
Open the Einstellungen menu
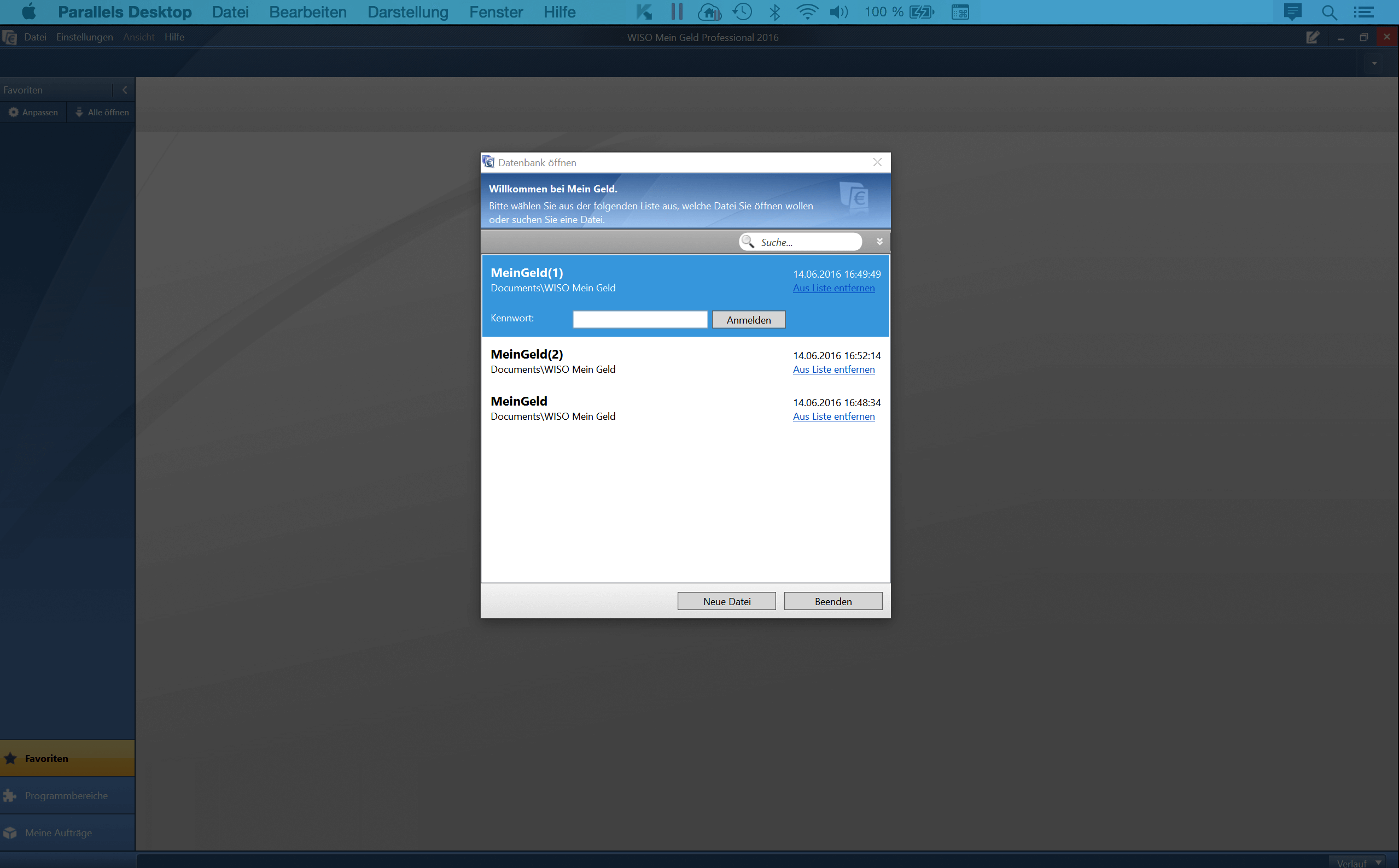[84, 37]
